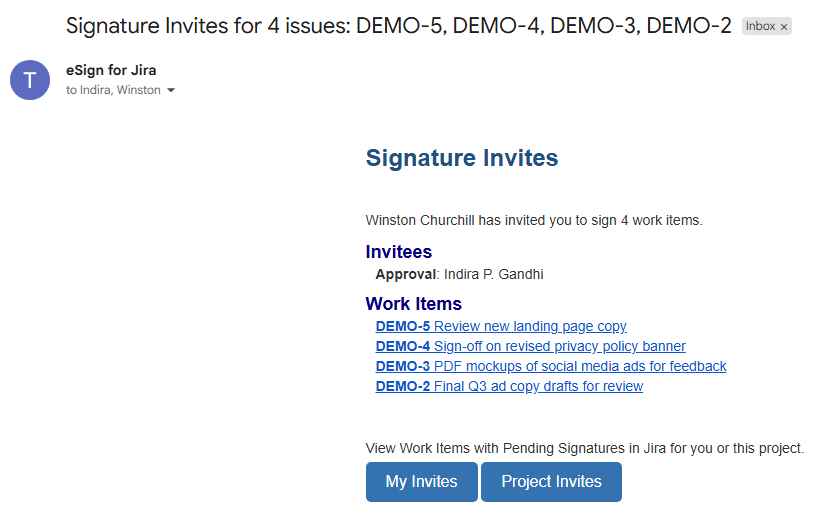Click the invitee name Indira P. Gandhi
This screenshot has height=516, width=840.
pos(493,274)
